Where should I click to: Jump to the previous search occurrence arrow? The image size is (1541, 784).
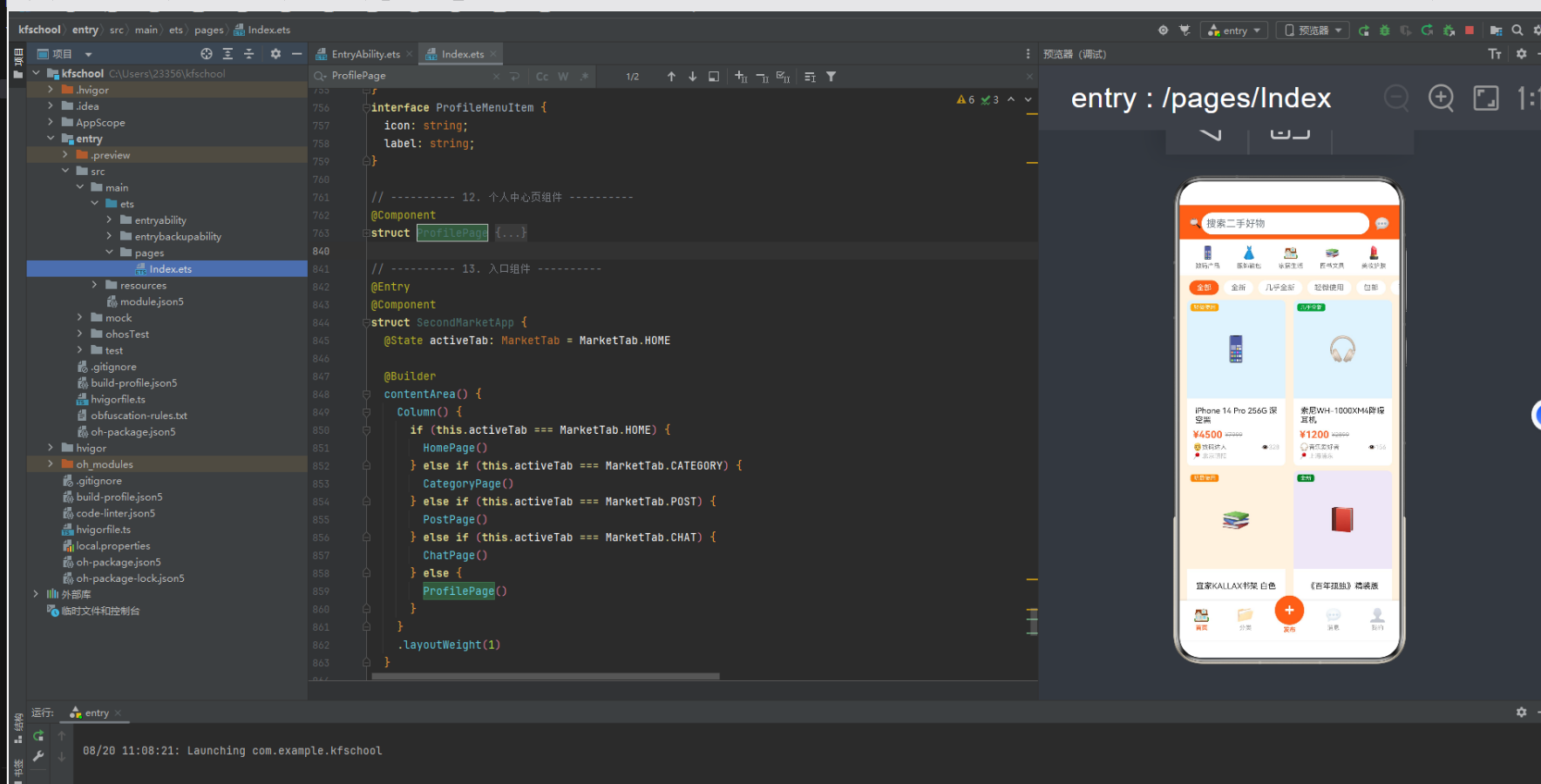[x=671, y=77]
